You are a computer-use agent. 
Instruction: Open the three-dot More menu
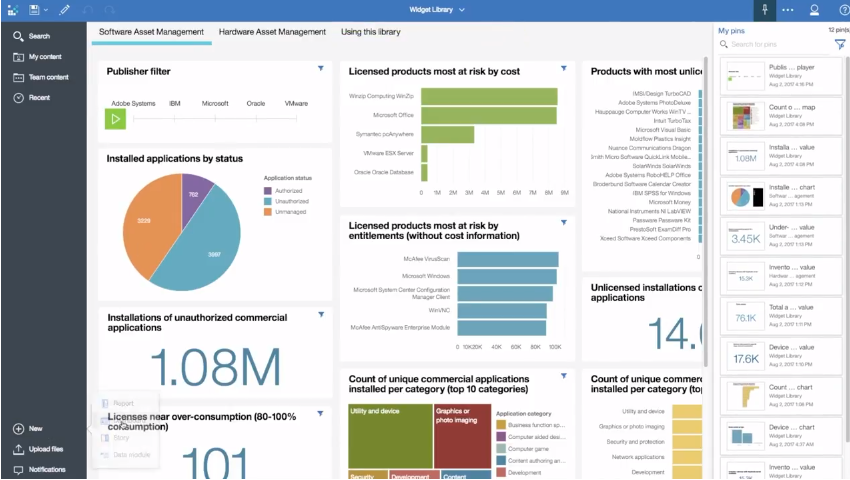pos(788,10)
